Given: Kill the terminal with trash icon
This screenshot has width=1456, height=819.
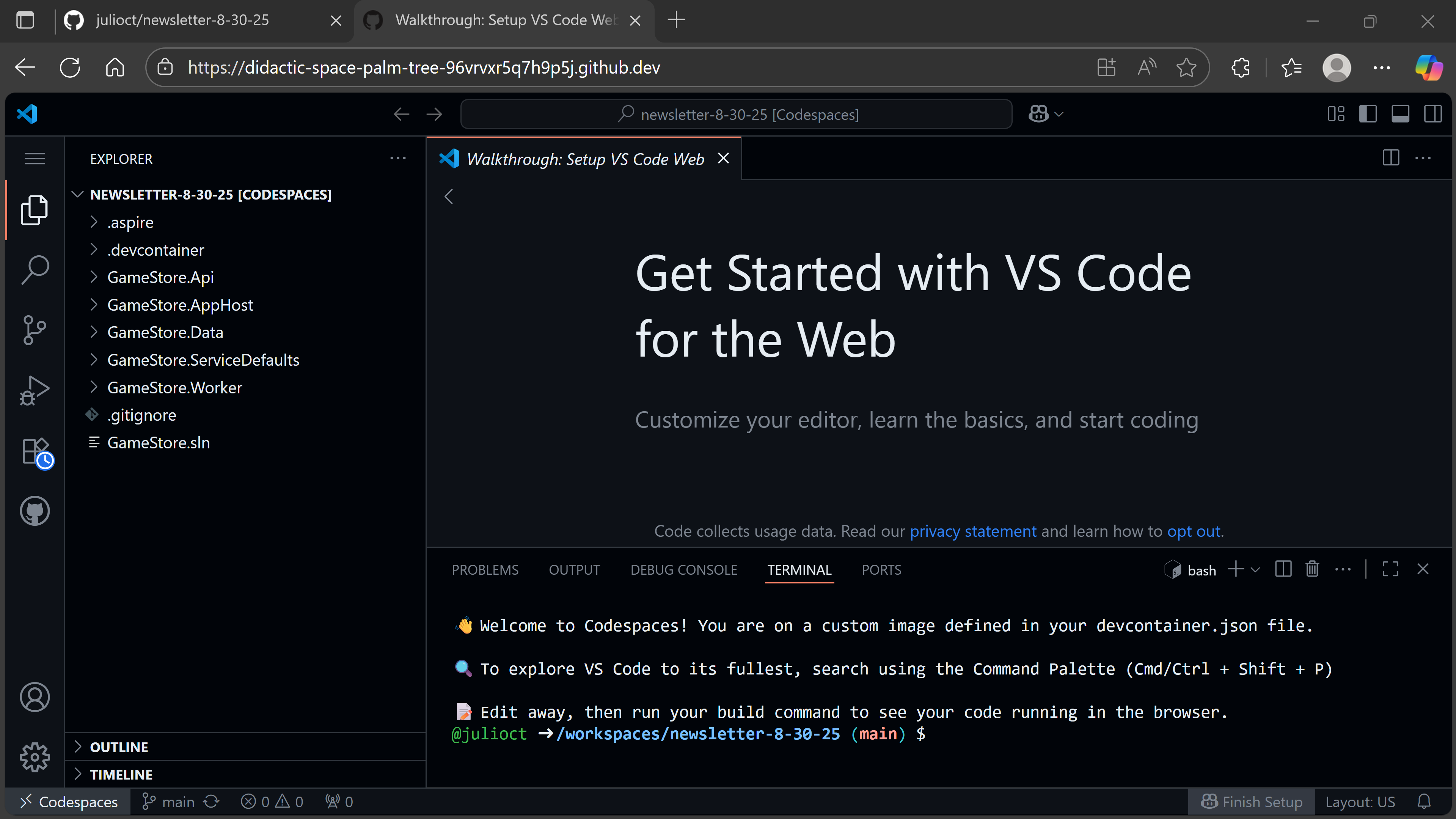Looking at the screenshot, I should coord(1312,569).
